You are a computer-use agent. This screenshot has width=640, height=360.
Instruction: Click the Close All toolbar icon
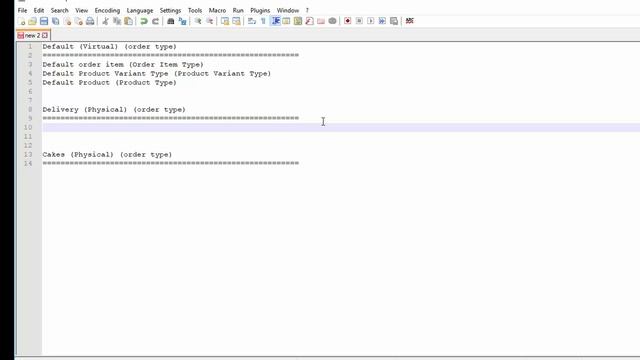(x=78, y=21)
